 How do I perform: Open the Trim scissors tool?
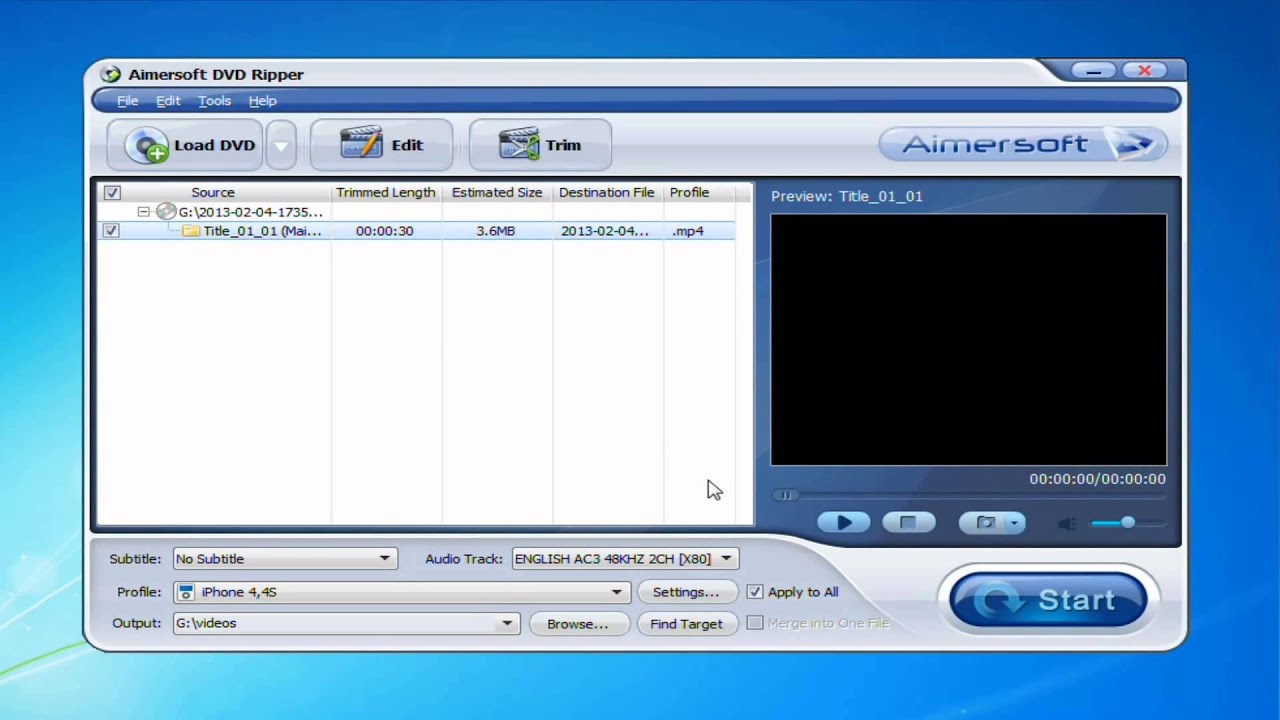coord(540,146)
